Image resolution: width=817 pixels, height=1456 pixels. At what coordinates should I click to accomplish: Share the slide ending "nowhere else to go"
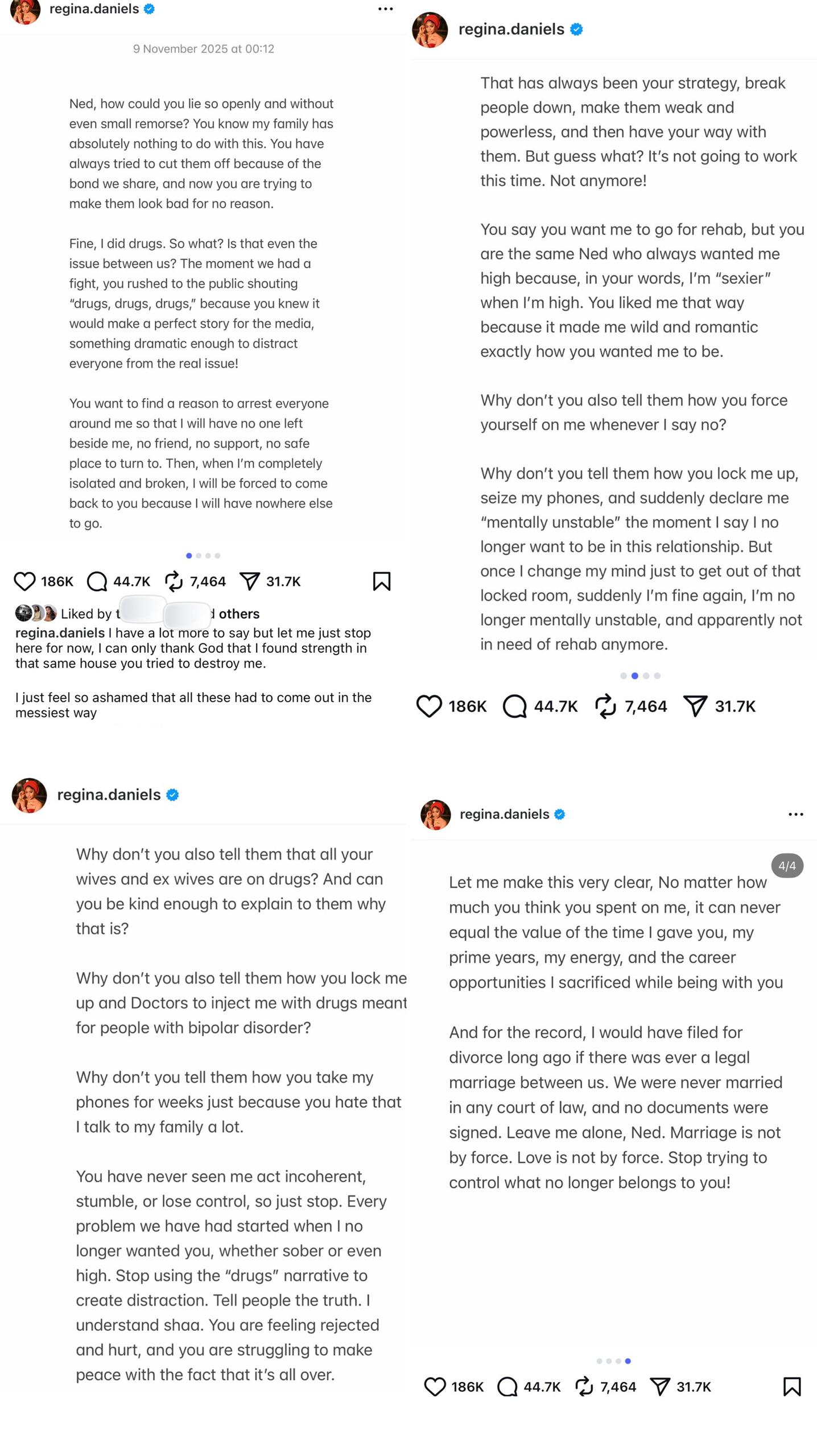[x=250, y=581]
